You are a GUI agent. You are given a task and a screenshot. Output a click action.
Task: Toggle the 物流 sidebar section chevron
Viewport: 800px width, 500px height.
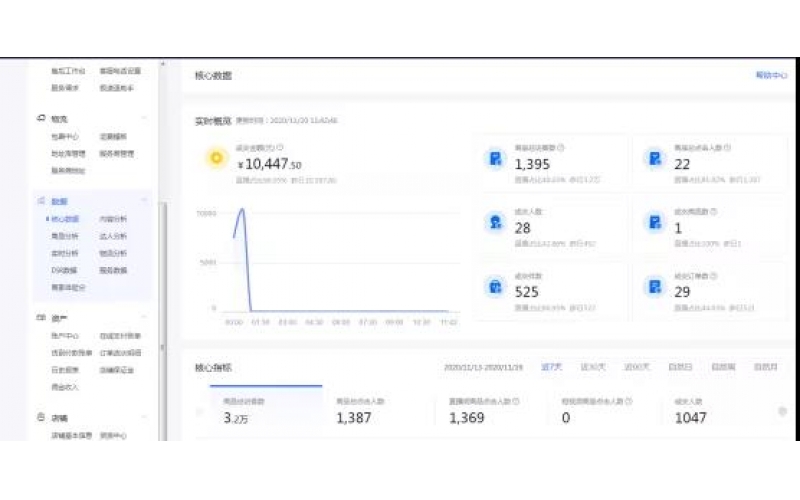pyautogui.click(x=144, y=119)
